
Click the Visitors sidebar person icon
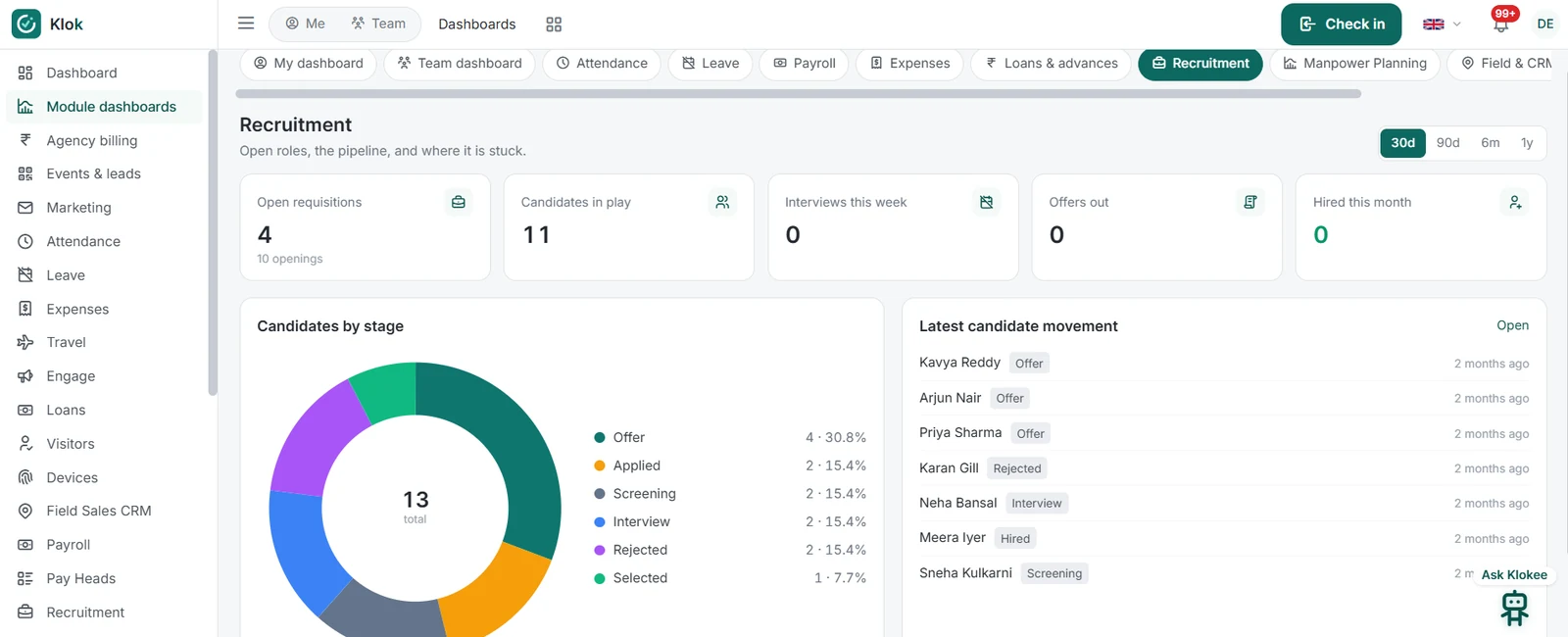(x=25, y=444)
